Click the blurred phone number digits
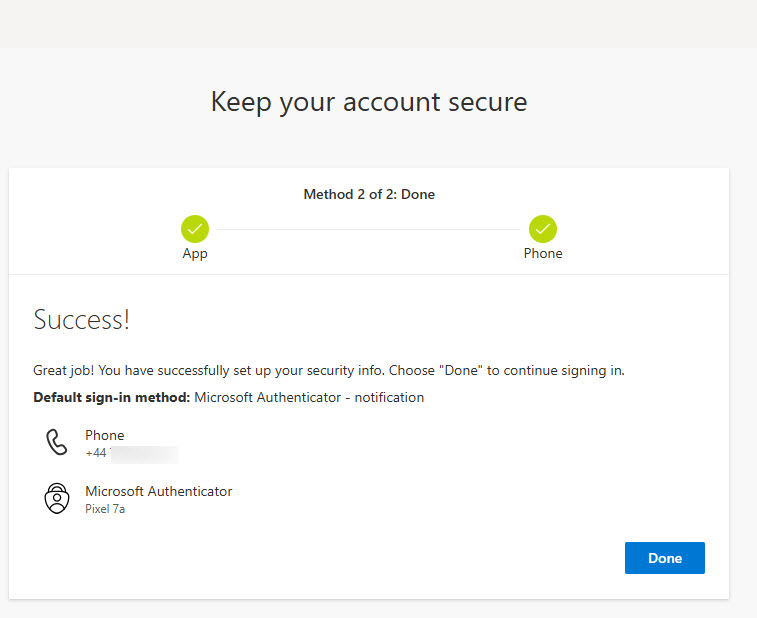 143,454
